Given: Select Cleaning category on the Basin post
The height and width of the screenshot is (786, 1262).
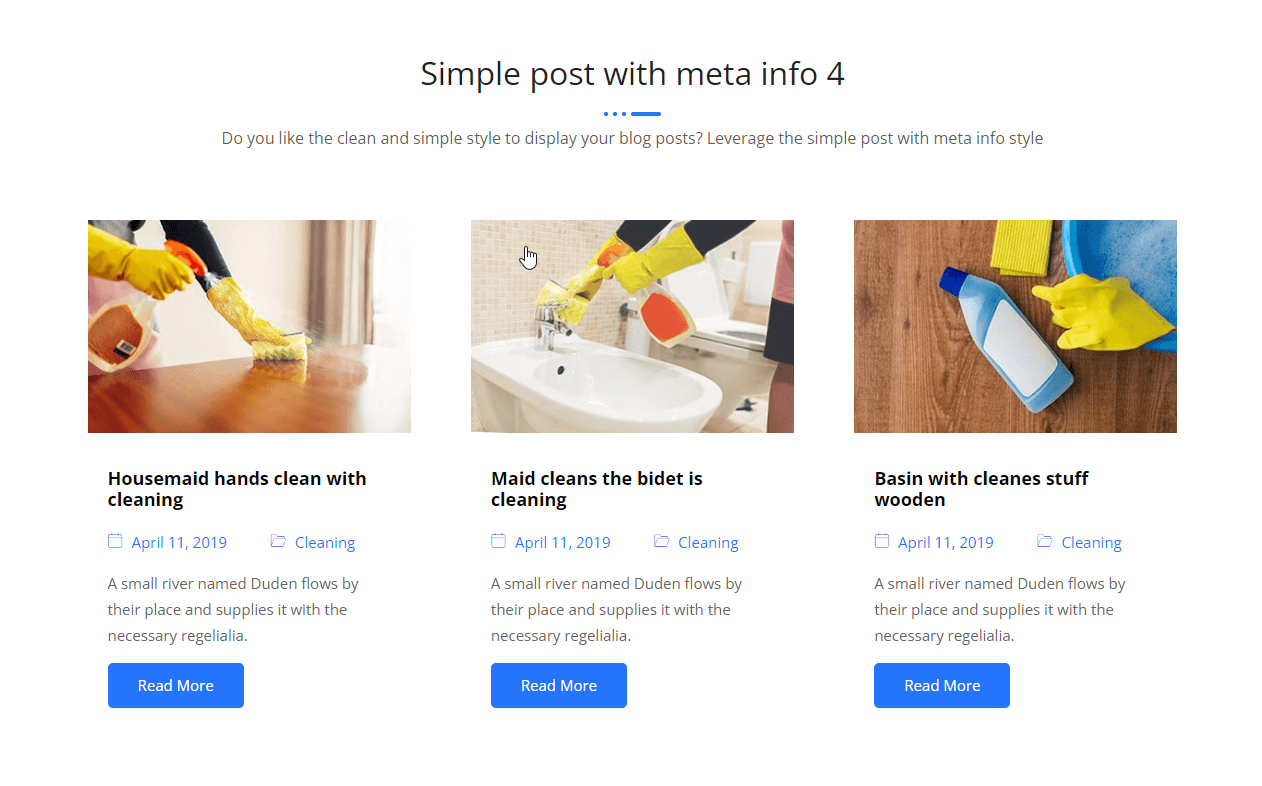Looking at the screenshot, I should [1091, 543].
